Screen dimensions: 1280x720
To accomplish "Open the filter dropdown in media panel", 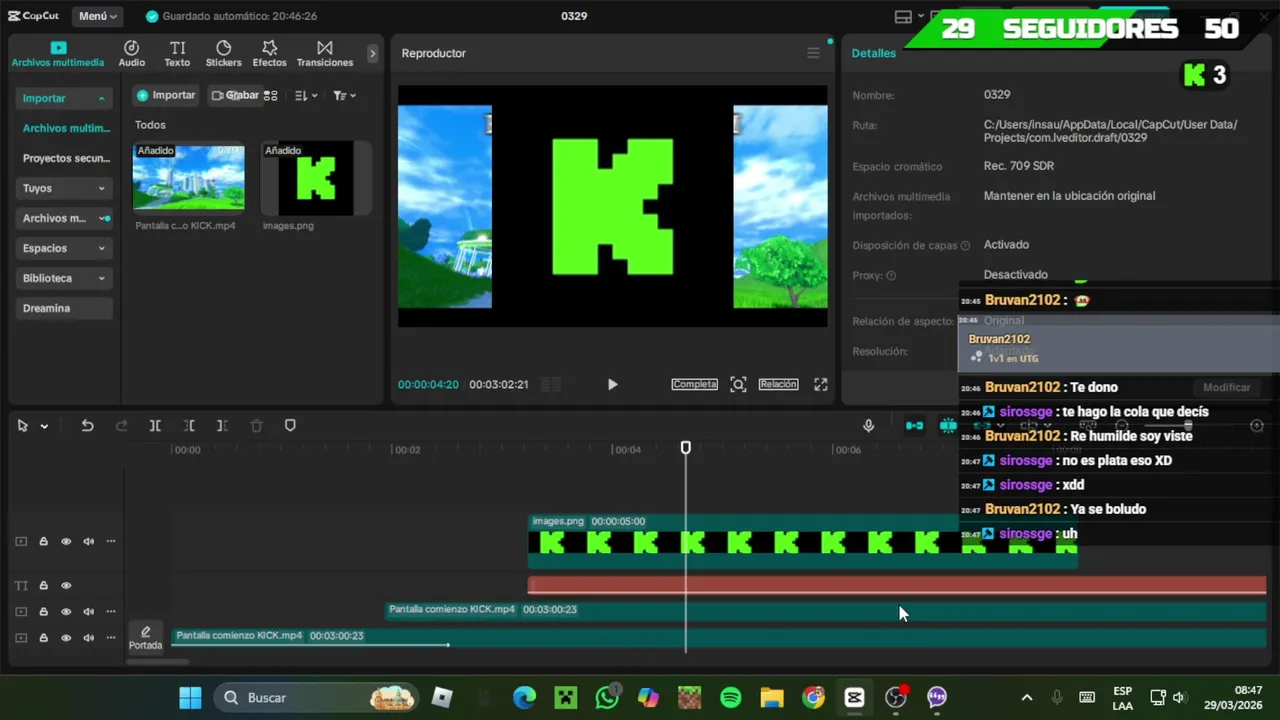I will tap(344, 95).
